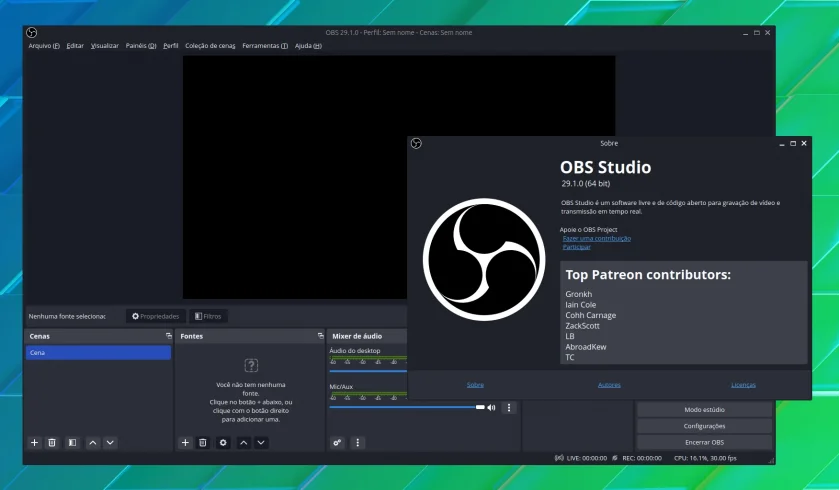Open Mic/Aux three-dot options menu
This screenshot has width=840, height=490.
point(509,408)
